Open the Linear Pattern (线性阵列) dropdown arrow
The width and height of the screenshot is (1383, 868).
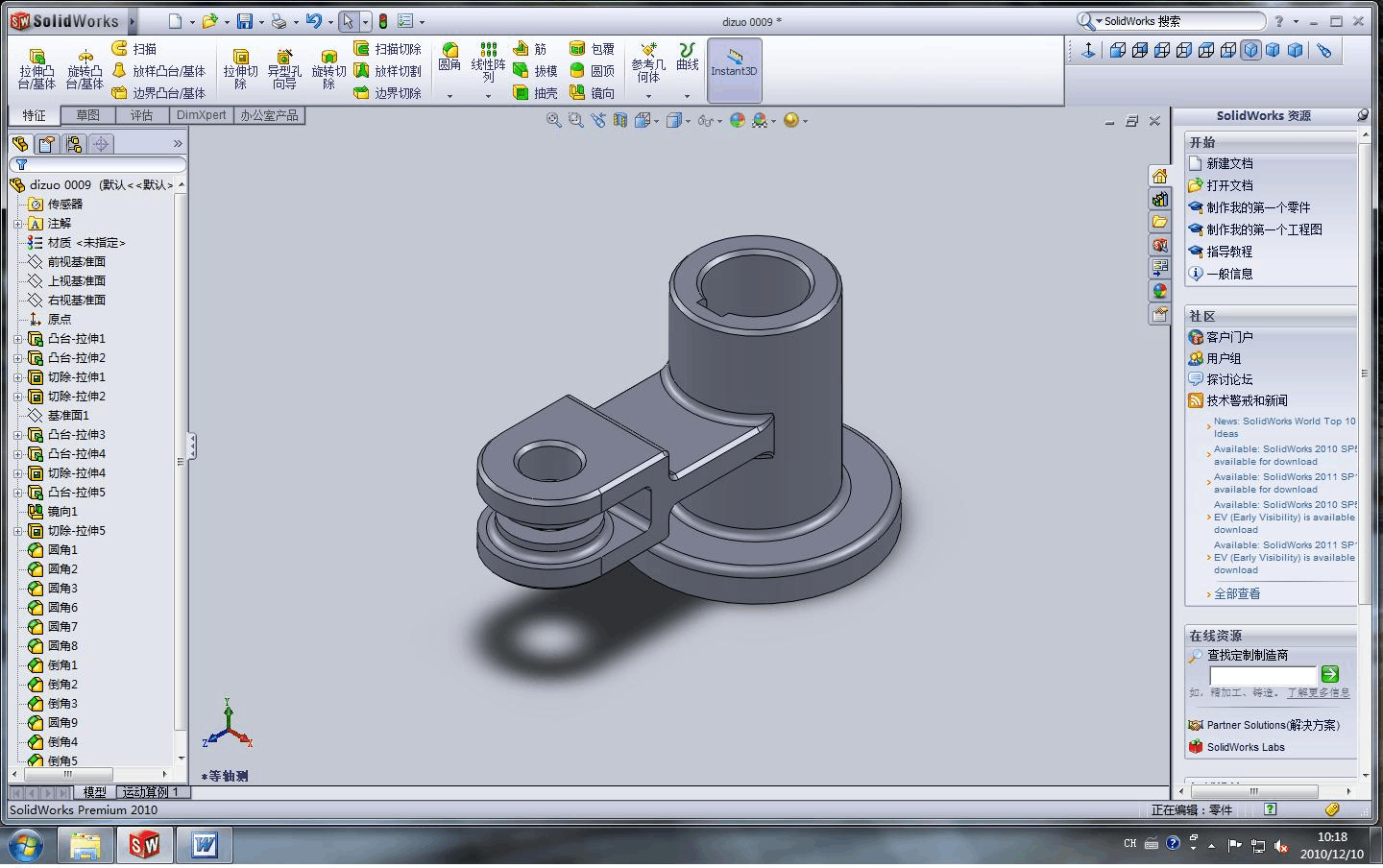[488, 96]
